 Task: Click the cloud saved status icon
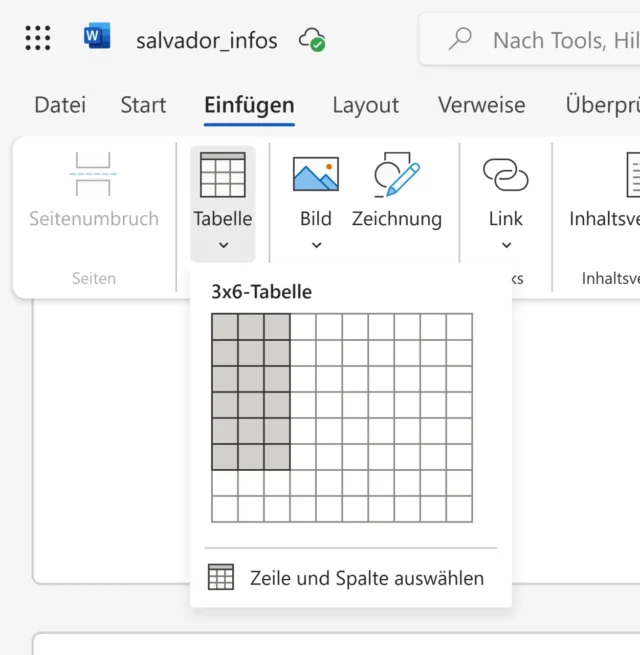(x=312, y=40)
